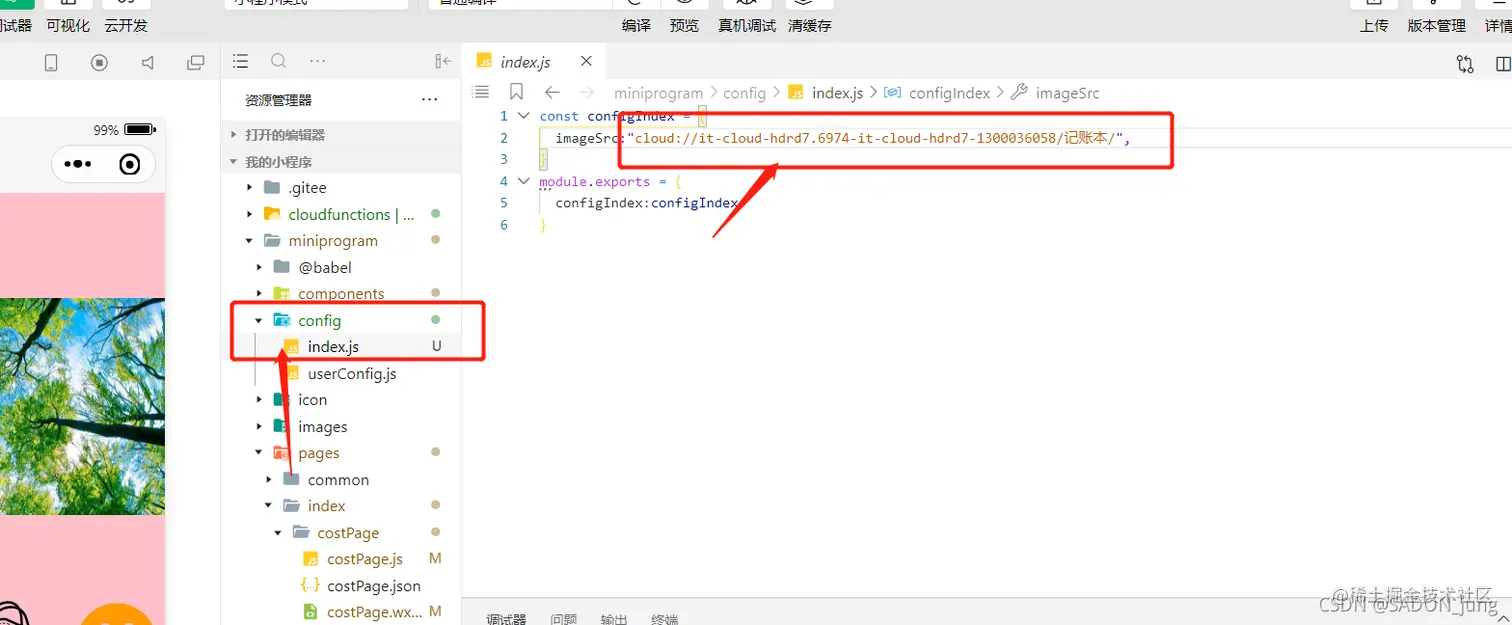This screenshot has width=1512, height=625.
Task: Click config in the breadcrumb
Action: 744,93
